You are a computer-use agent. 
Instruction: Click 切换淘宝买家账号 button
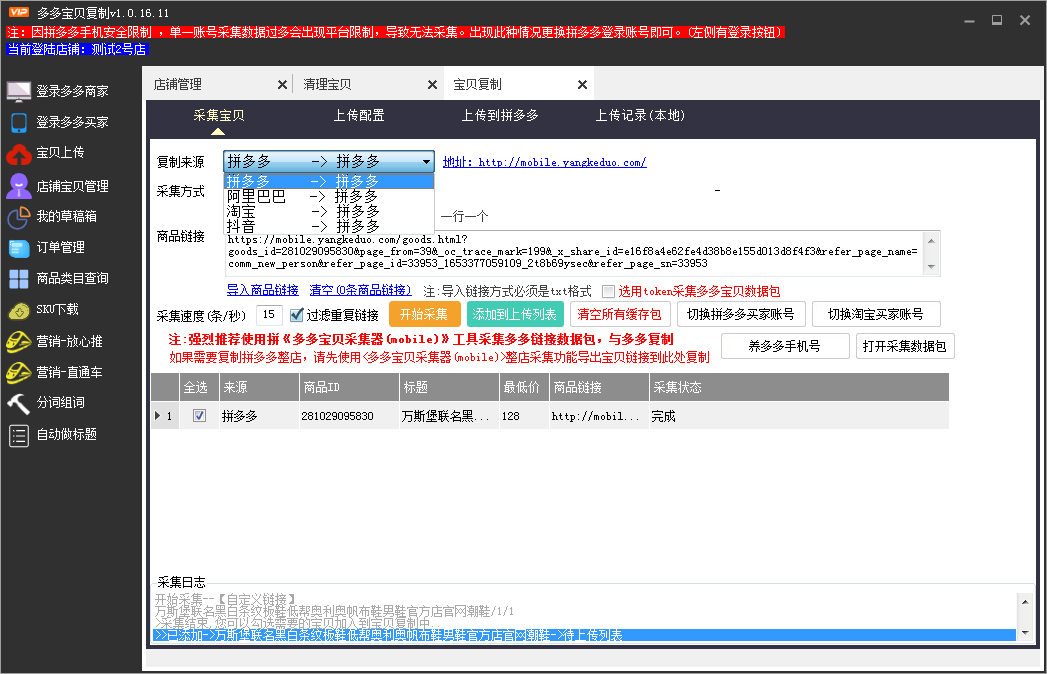point(875,315)
